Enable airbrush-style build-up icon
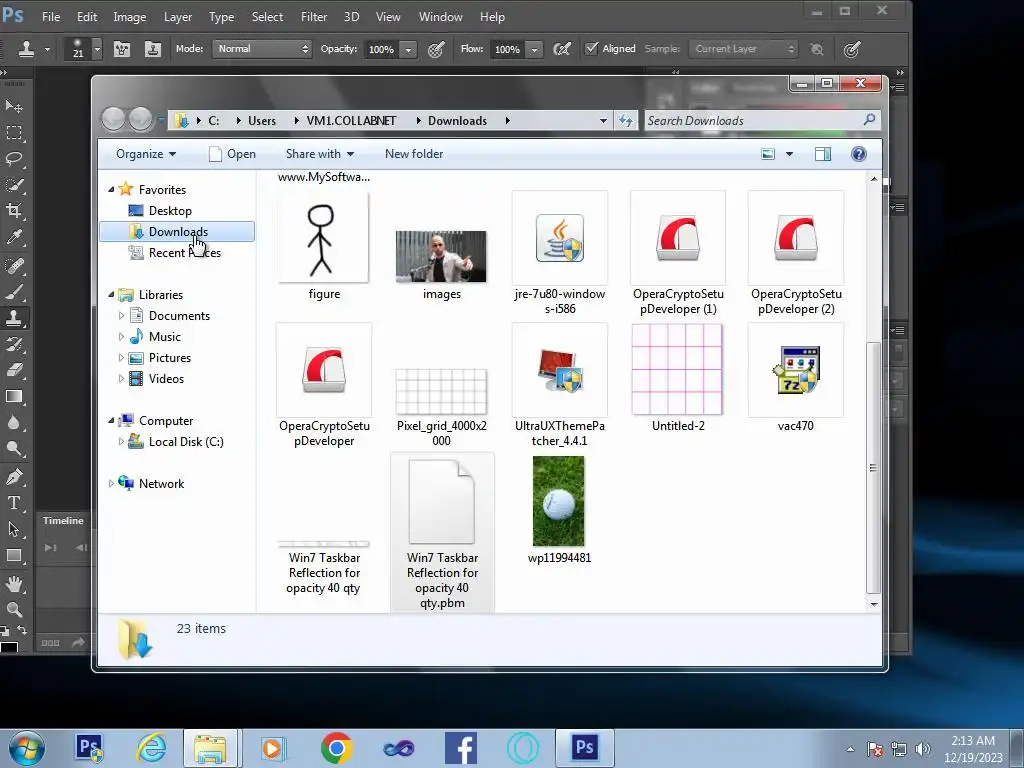Screen dimensions: 1024x768 (x=562, y=49)
